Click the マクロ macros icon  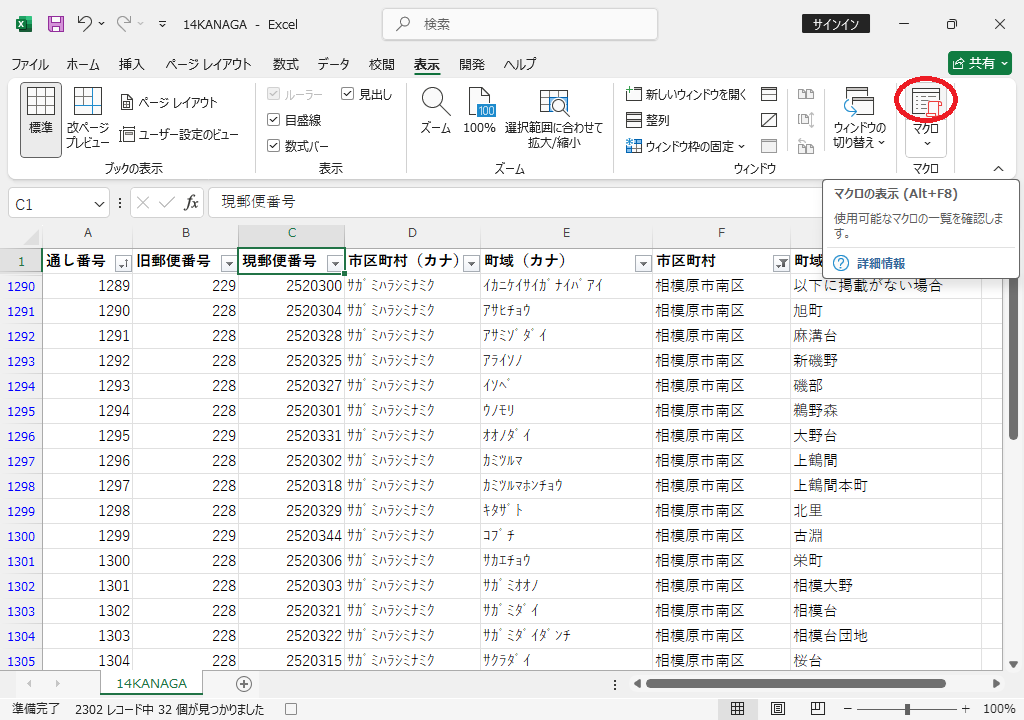(926, 105)
